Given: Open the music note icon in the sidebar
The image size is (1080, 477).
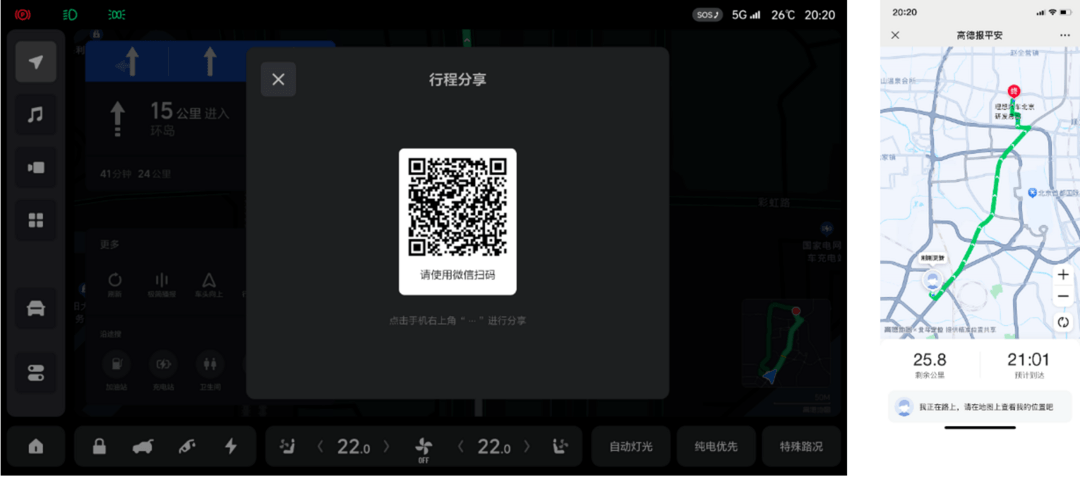Looking at the screenshot, I should click(x=36, y=114).
